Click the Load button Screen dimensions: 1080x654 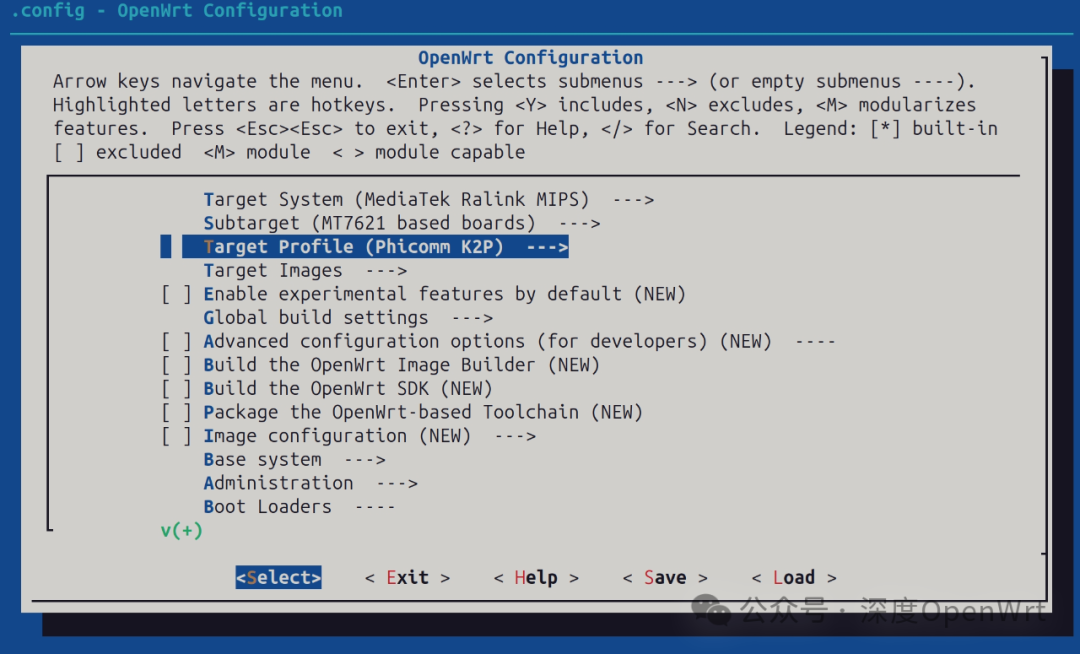point(794,578)
